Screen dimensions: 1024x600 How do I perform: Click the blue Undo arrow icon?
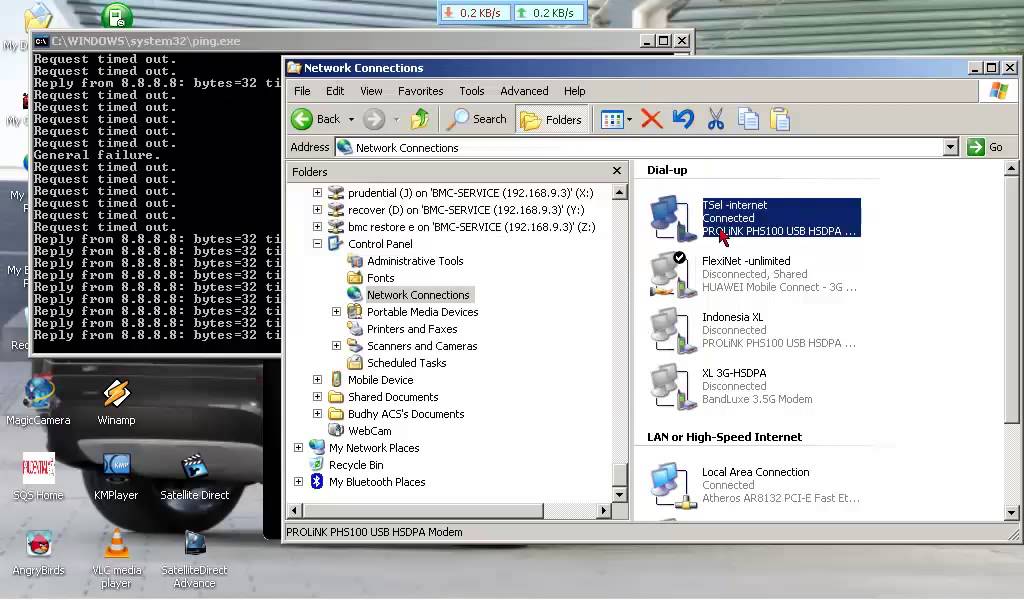pyautogui.click(x=683, y=119)
